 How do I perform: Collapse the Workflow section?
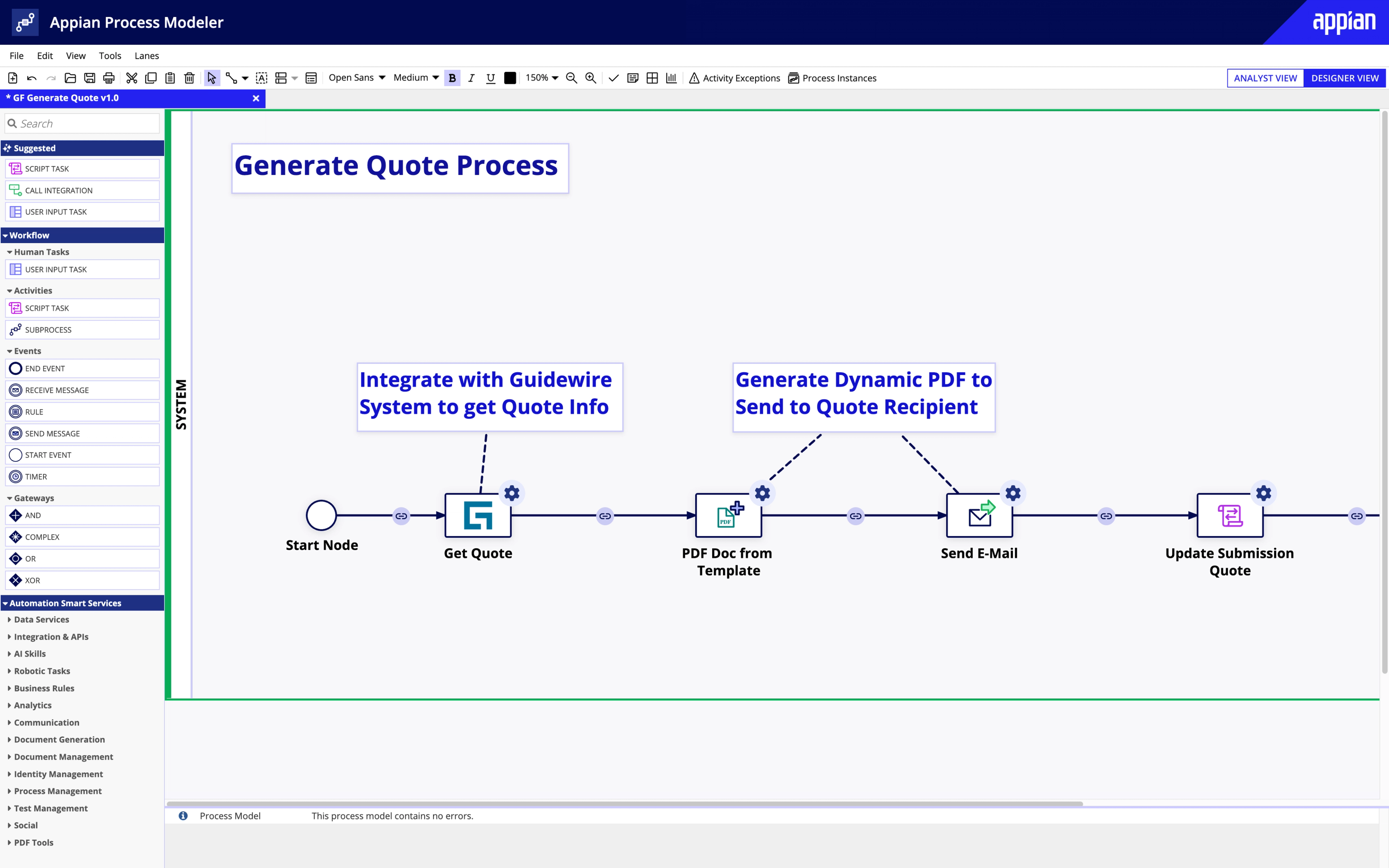82,235
